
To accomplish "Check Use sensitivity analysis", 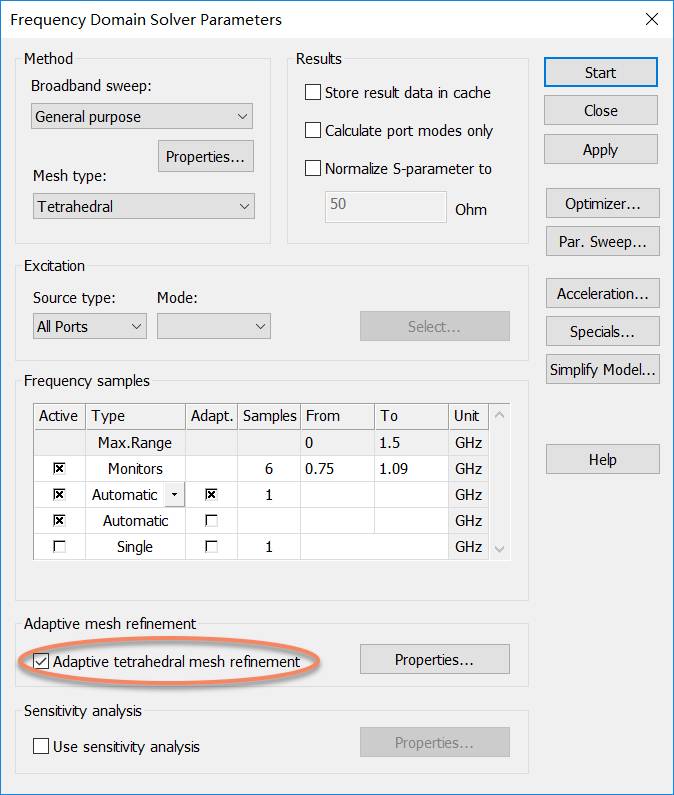I will (x=41, y=746).
